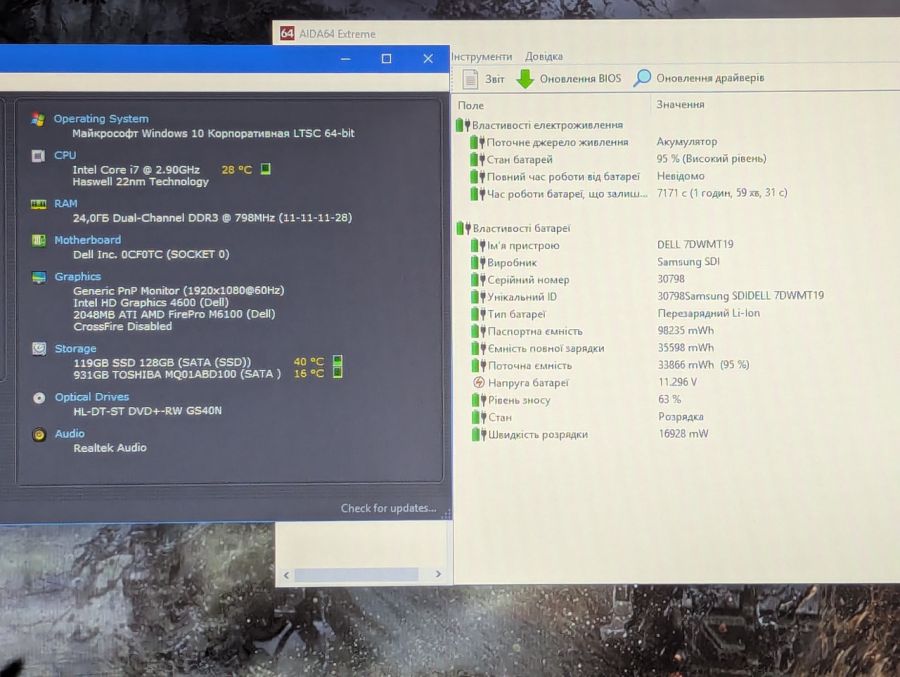Open the Інструменти menu in AIDA64
Screen dimensions: 900x677
(482, 56)
